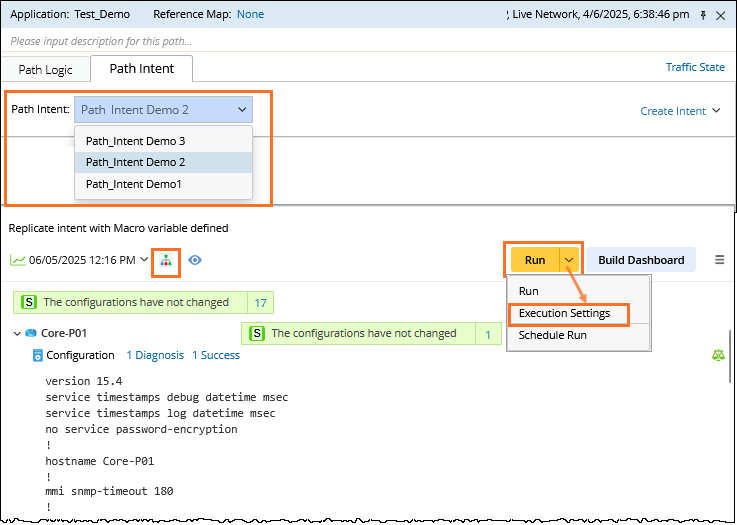Click the S status icon in Core-P01 banner
This screenshot has height=525, width=737.
tap(257, 333)
